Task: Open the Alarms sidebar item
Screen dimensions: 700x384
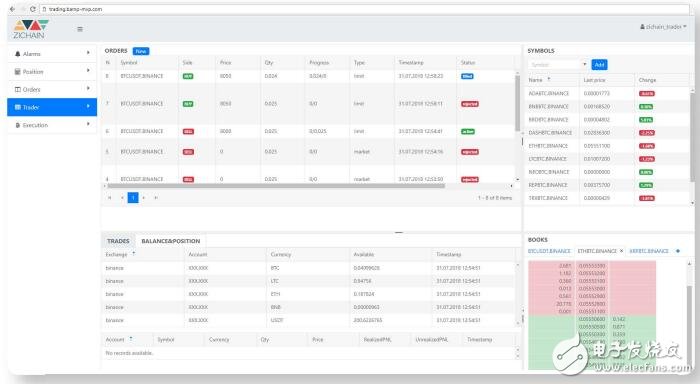Action: click(52, 54)
